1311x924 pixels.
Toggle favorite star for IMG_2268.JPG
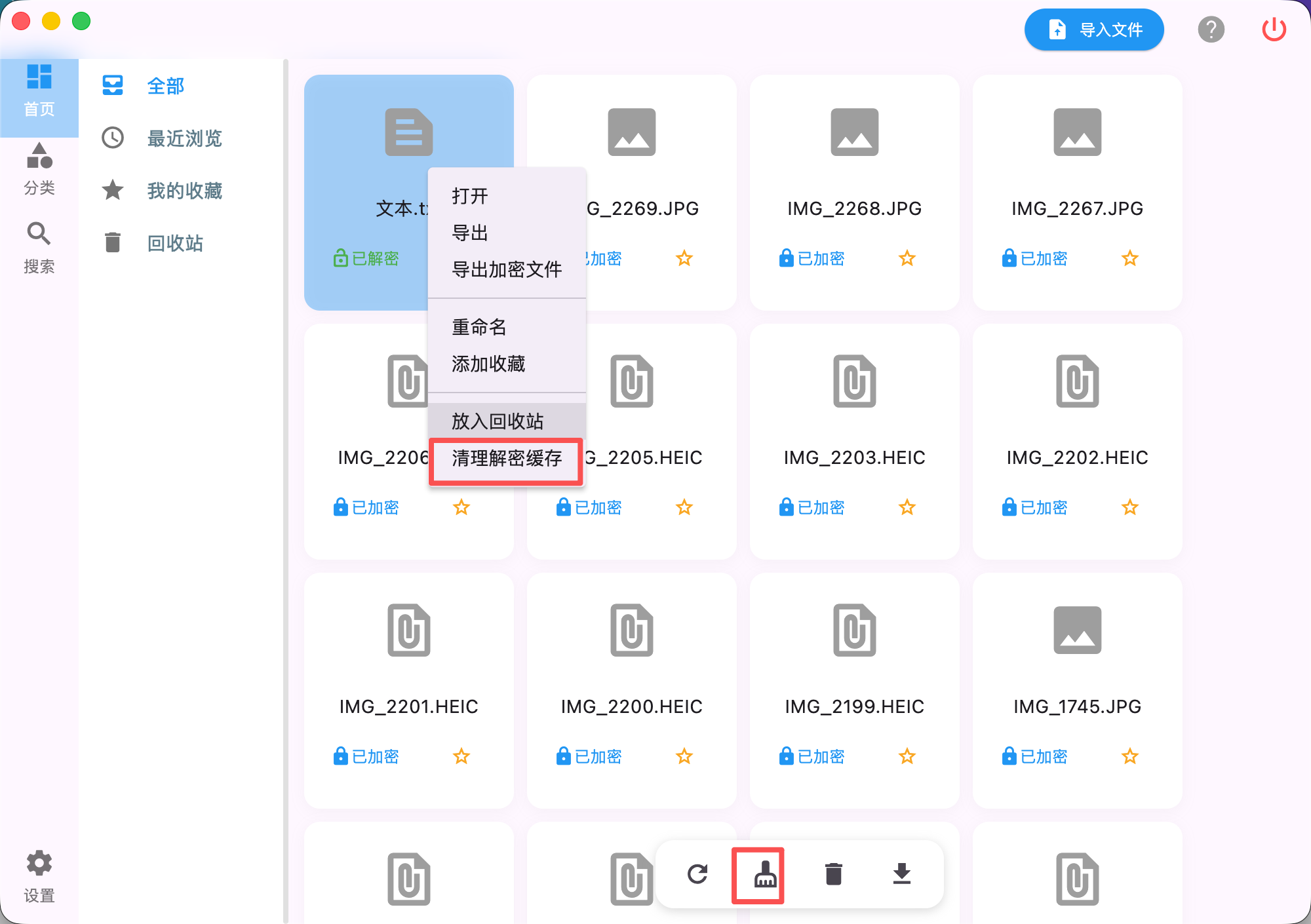click(x=907, y=258)
